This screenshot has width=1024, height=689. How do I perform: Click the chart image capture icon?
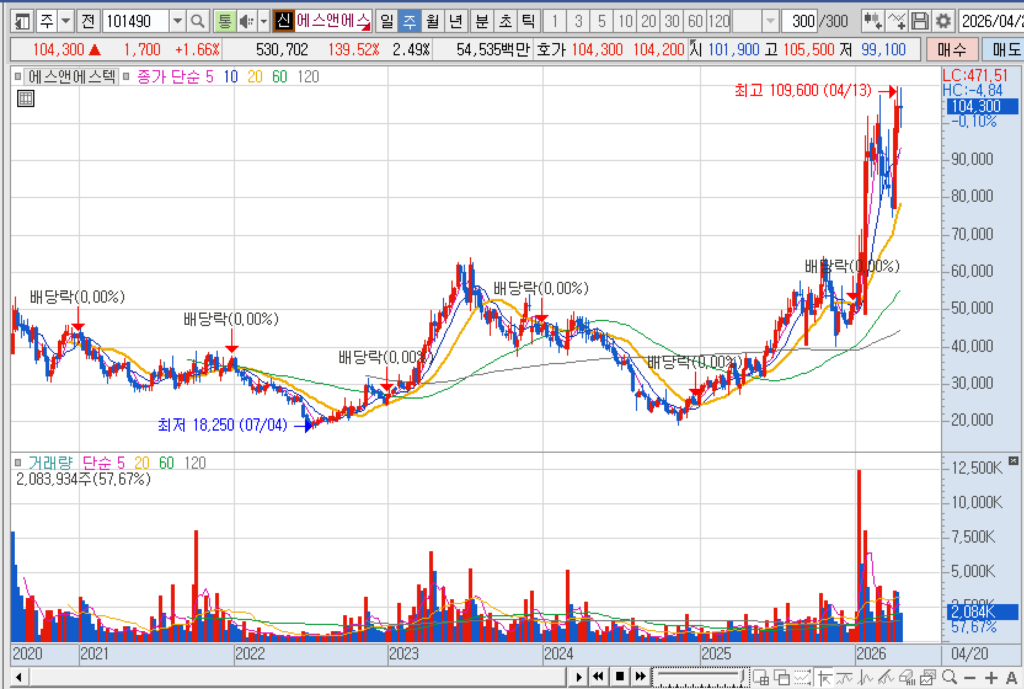(929, 677)
